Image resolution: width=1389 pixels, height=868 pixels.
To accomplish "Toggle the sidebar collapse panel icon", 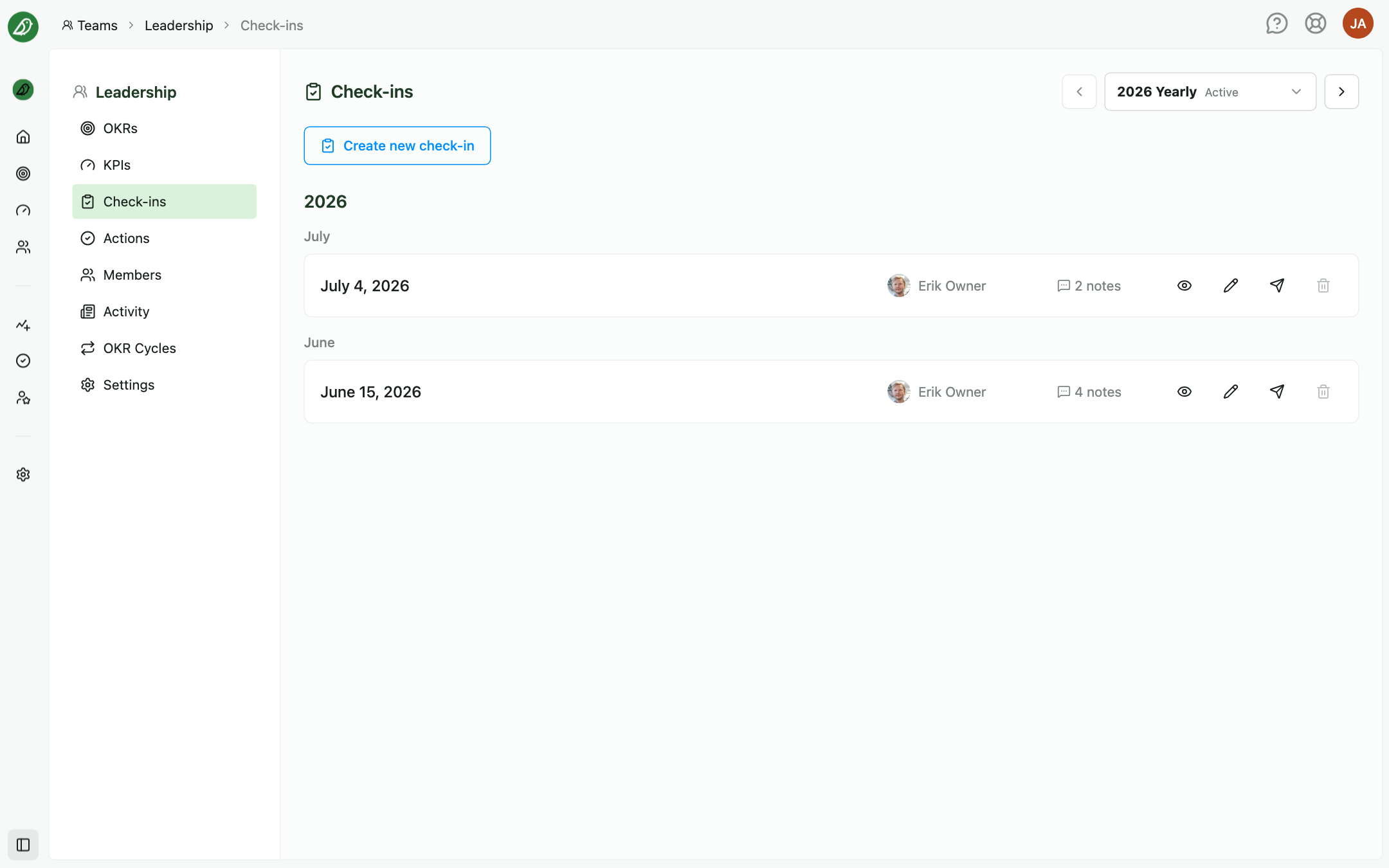I will point(23,845).
